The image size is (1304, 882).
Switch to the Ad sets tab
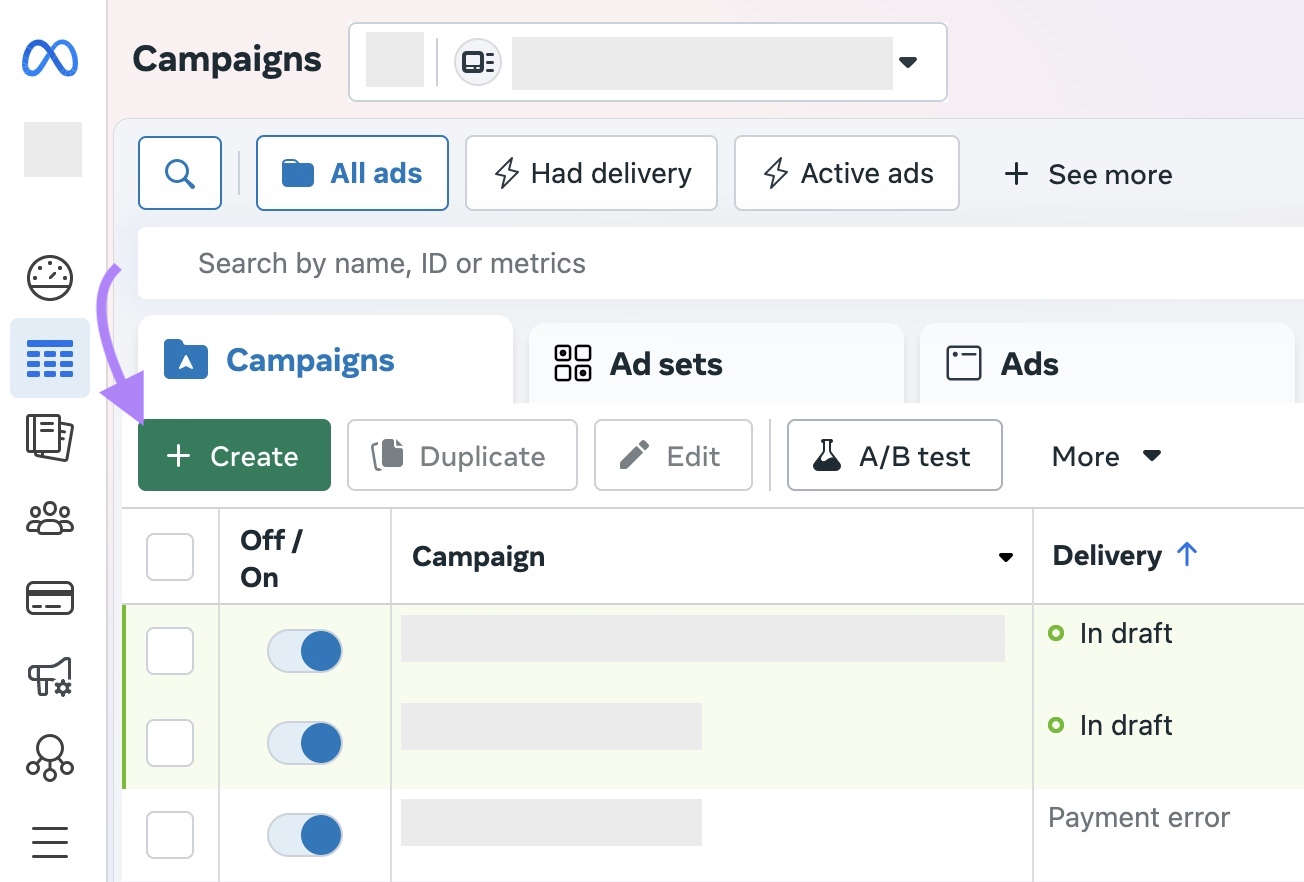tap(665, 363)
